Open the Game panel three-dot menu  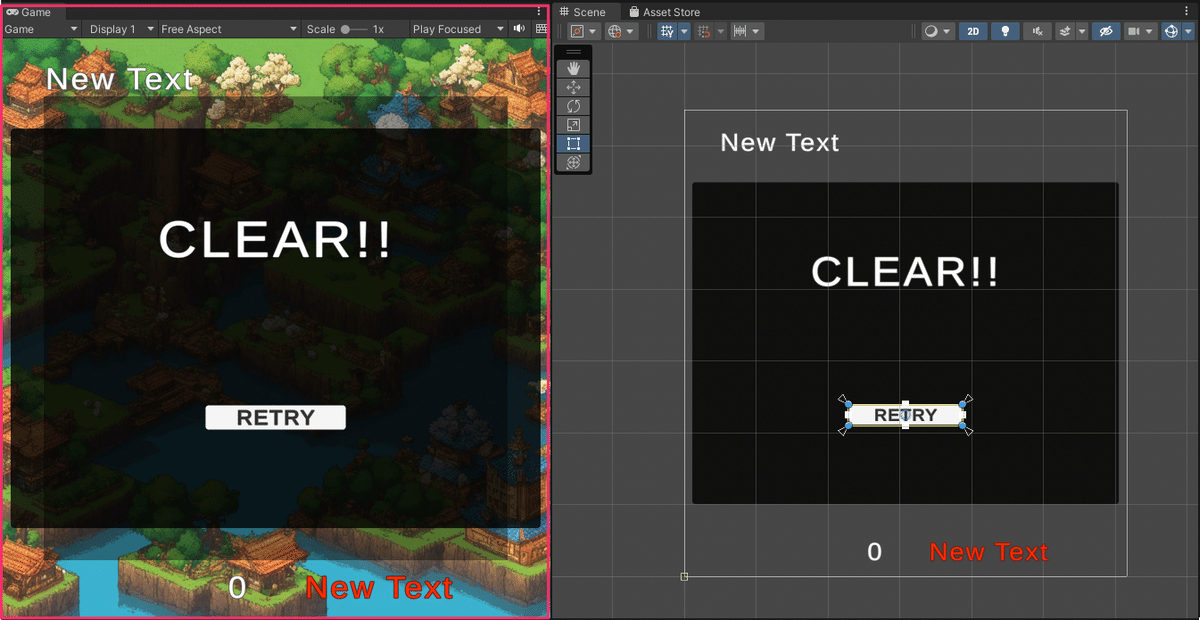pyautogui.click(x=539, y=12)
